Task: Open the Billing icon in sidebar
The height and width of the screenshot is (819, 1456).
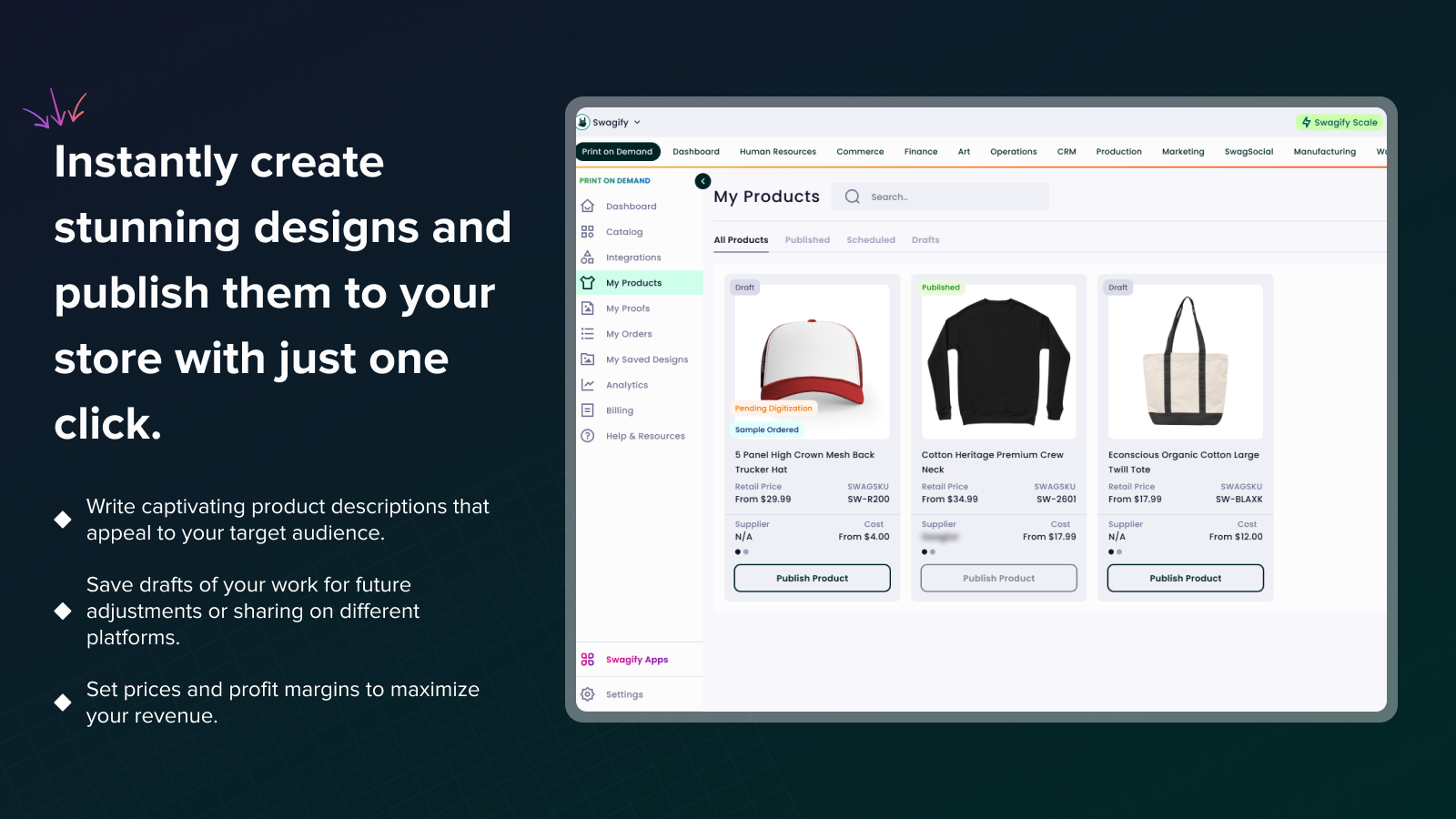Action: click(588, 410)
